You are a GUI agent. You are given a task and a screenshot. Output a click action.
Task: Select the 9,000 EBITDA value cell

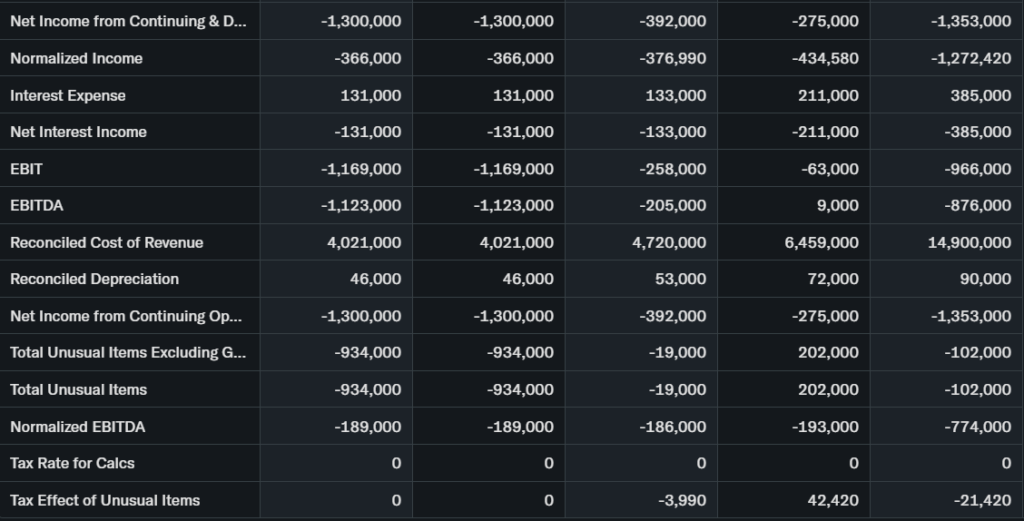click(844, 205)
